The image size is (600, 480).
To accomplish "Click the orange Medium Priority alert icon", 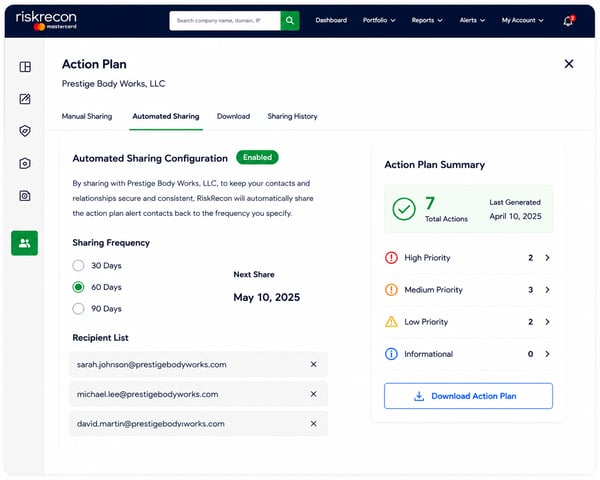I will [391, 290].
